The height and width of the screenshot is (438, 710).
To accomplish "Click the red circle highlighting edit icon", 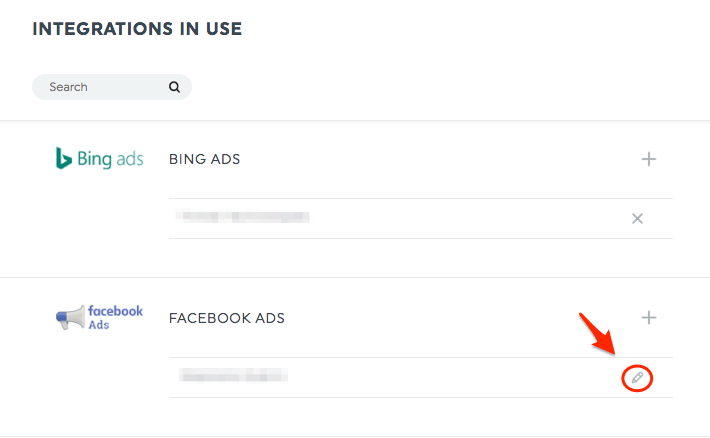I will click(x=637, y=378).
